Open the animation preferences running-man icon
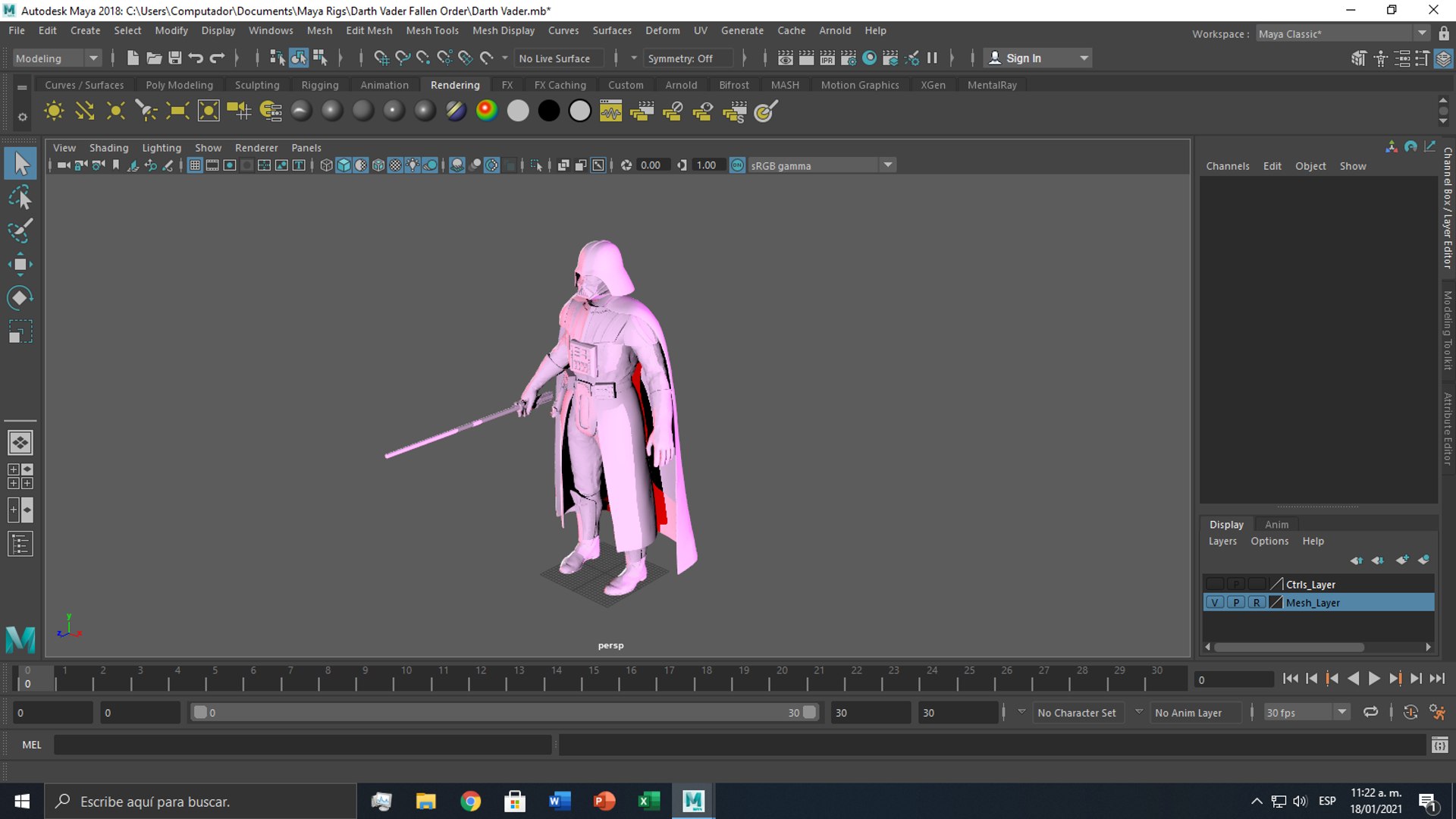Screen dimensions: 1456x819 click(1437, 713)
